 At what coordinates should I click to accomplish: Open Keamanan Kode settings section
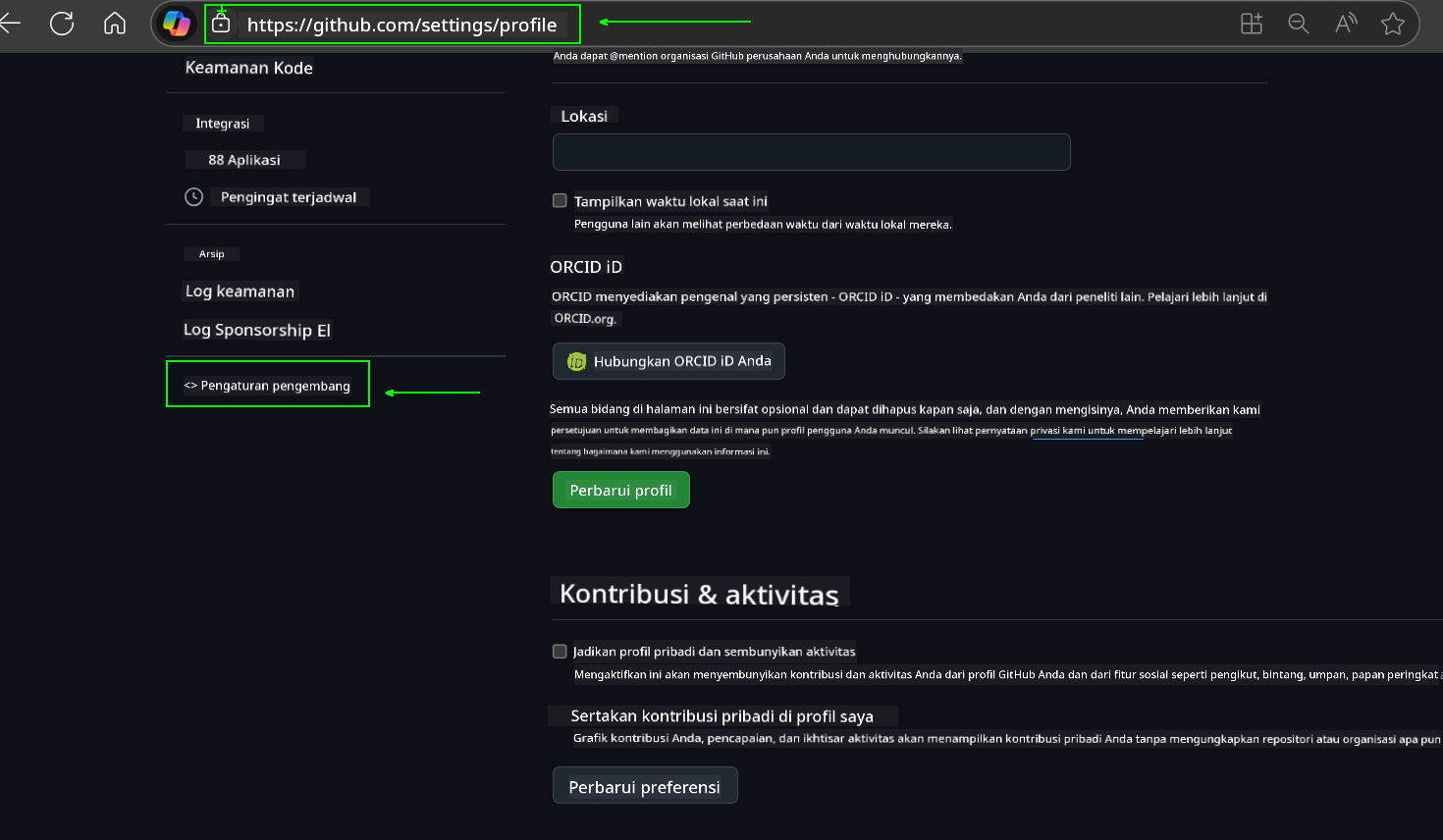click(x=249, y=68)
